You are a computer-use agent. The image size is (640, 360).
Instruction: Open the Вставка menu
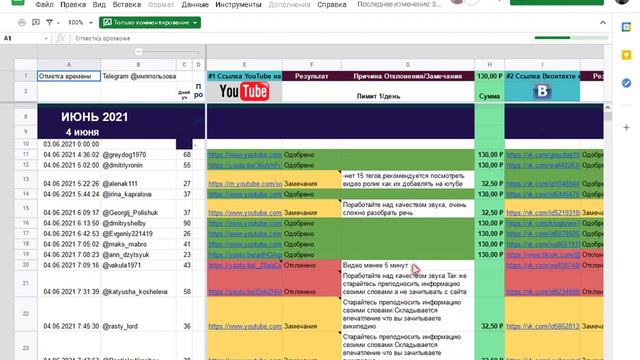(127, 4)
